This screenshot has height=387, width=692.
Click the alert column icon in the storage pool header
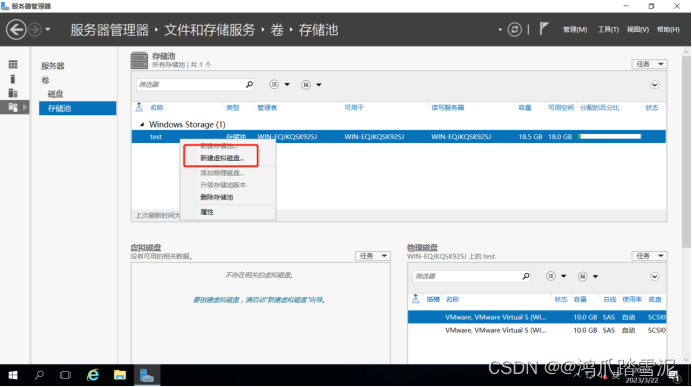(139, 107)
